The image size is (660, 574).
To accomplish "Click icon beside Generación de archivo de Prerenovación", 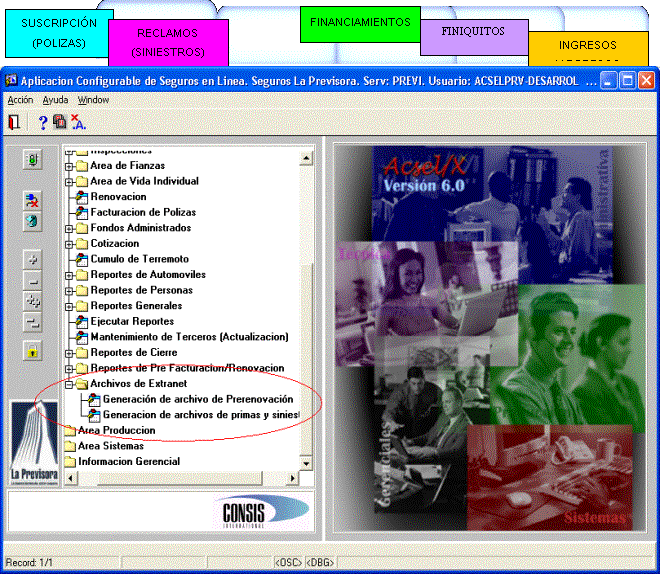I will [94, 399].
